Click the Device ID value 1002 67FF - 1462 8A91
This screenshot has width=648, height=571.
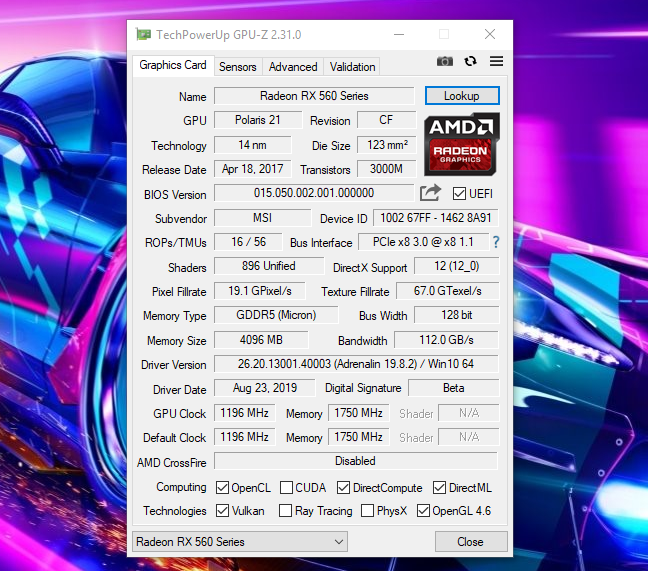436,218
